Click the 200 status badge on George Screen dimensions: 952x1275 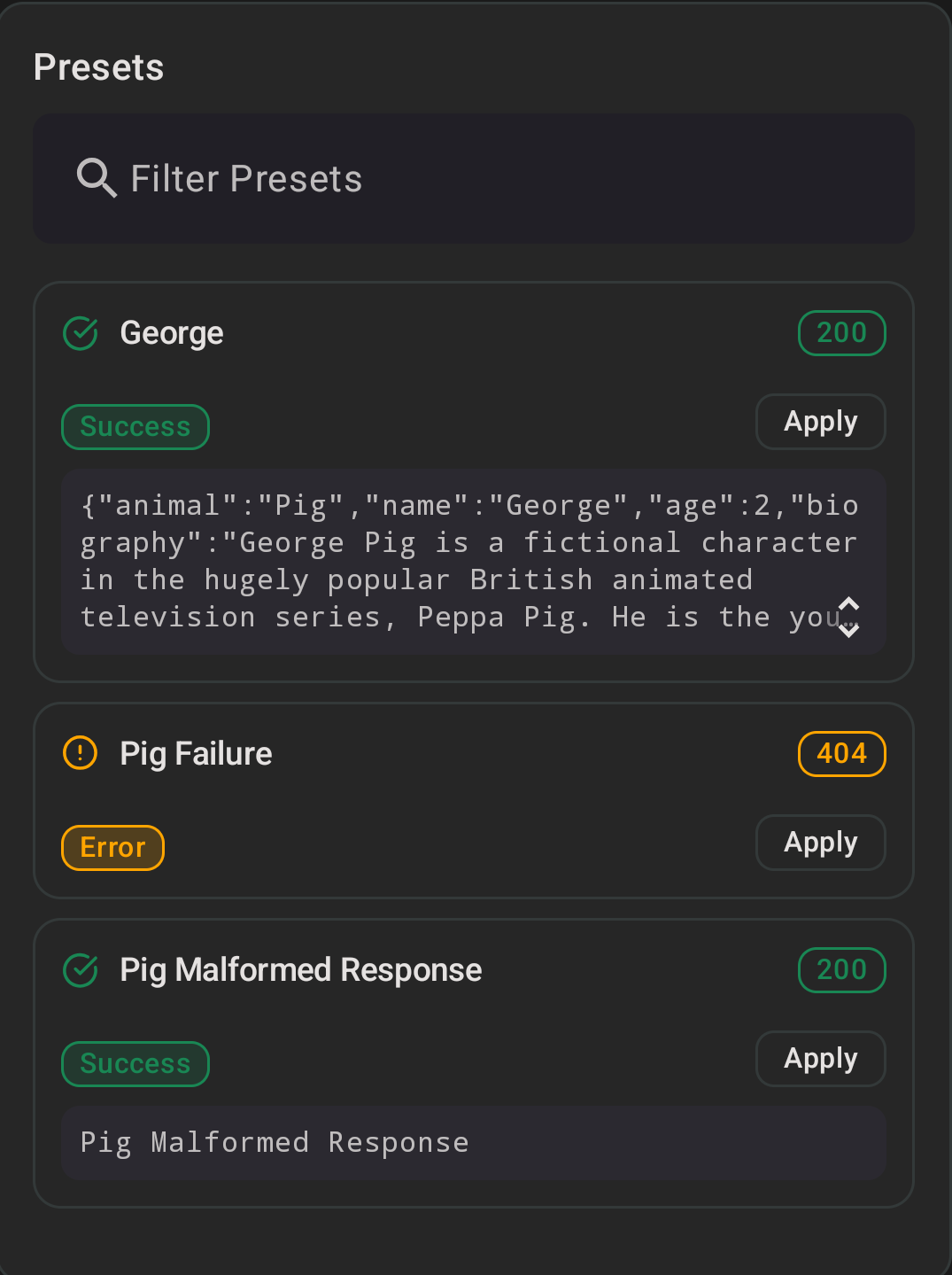pos(841,332)
